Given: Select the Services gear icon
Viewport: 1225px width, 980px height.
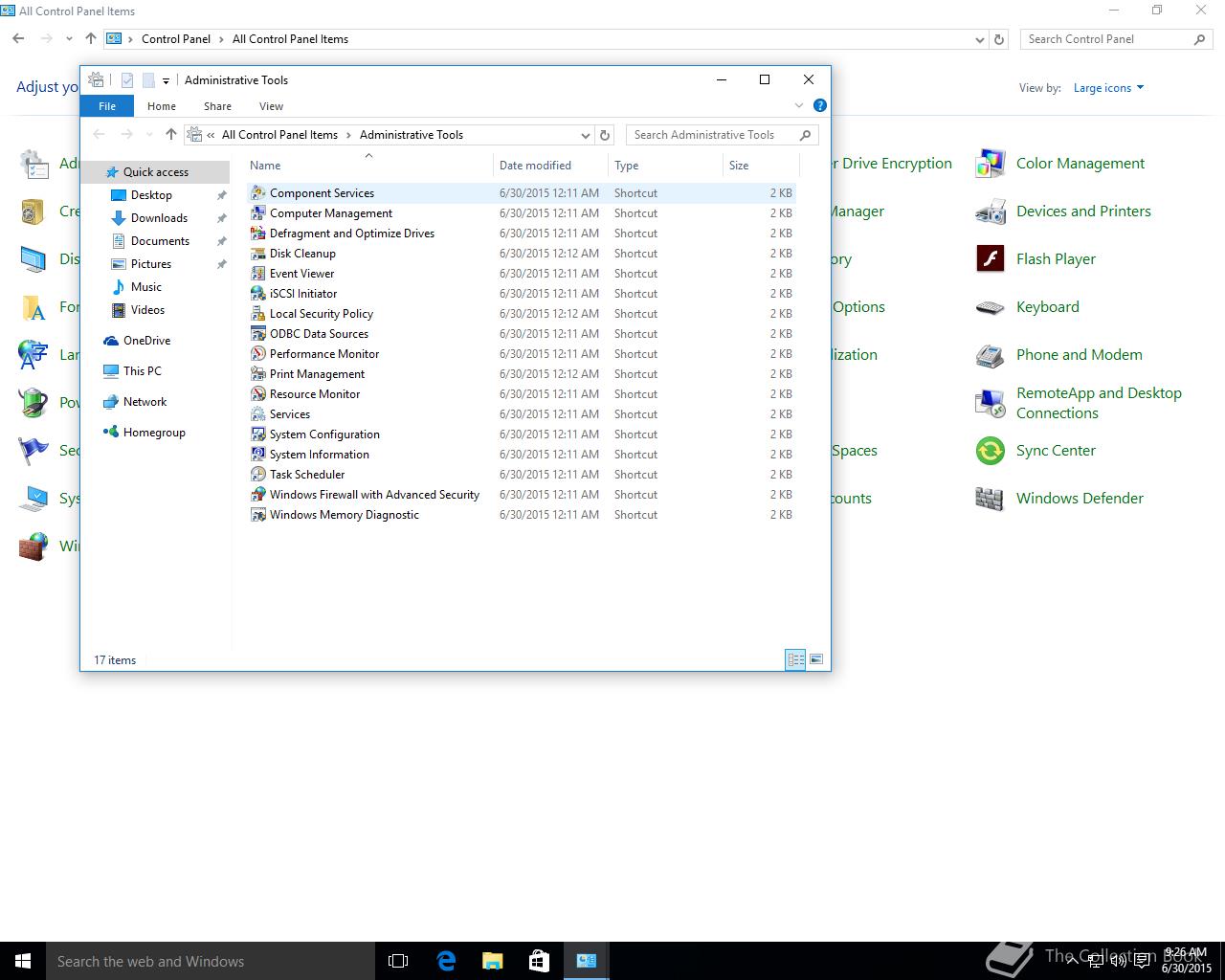Looking at the screenshot, I should coord(258,413).
